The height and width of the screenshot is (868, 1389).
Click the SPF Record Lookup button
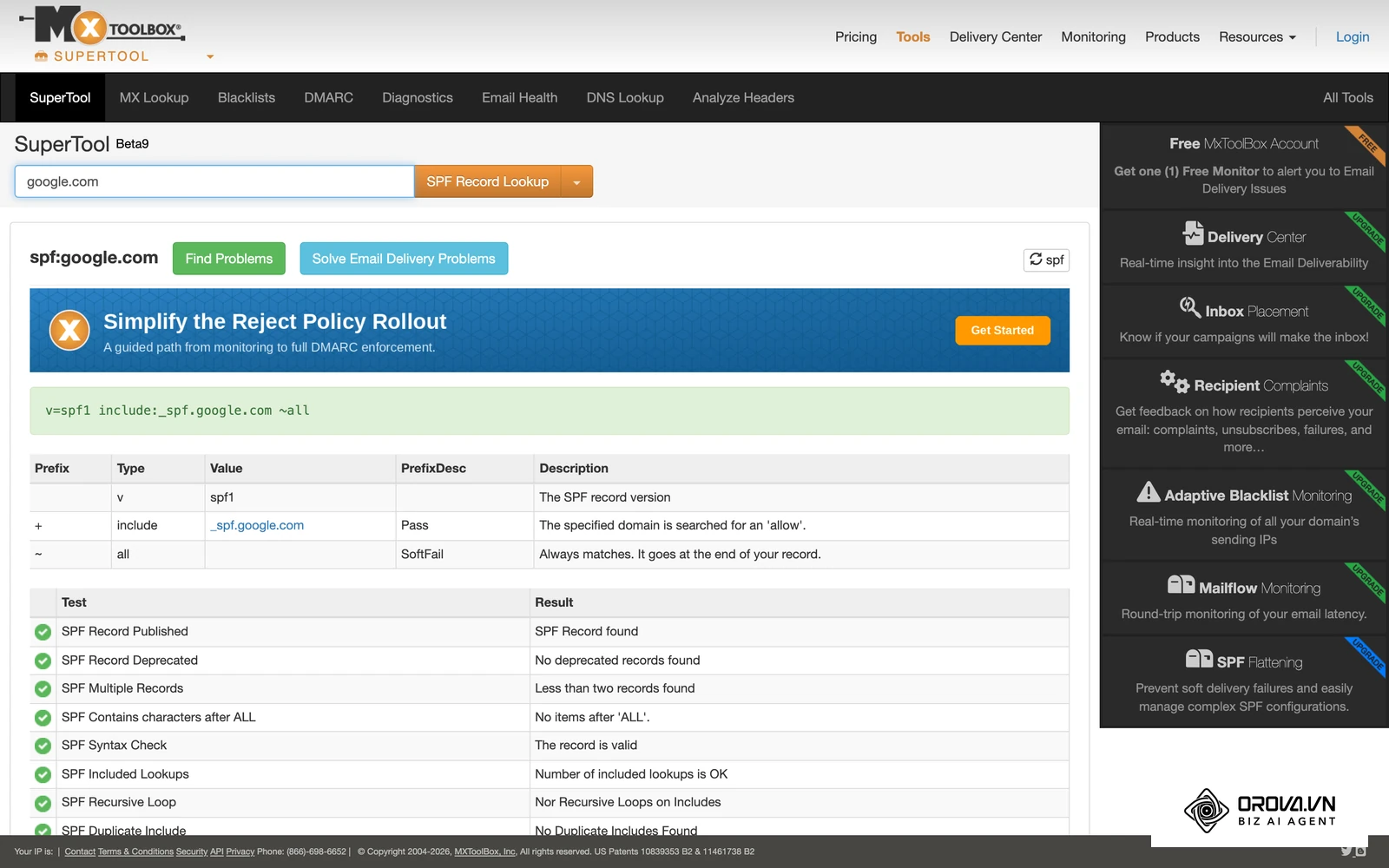(488, 181)
